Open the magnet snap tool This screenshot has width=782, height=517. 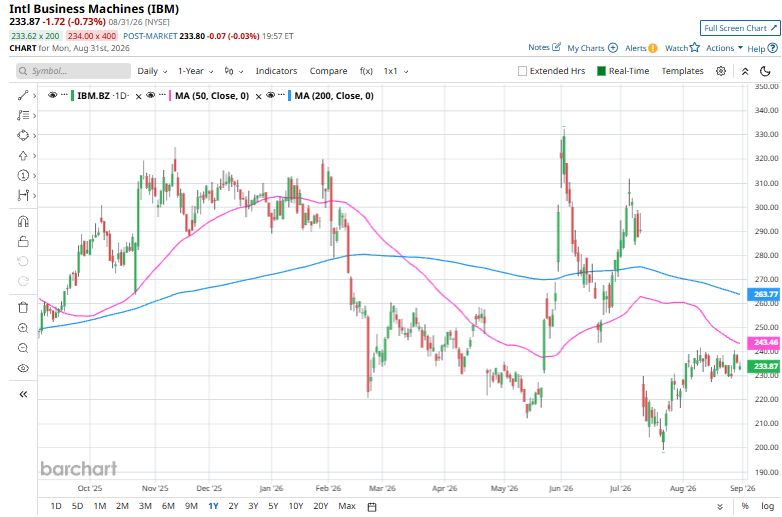23,221
